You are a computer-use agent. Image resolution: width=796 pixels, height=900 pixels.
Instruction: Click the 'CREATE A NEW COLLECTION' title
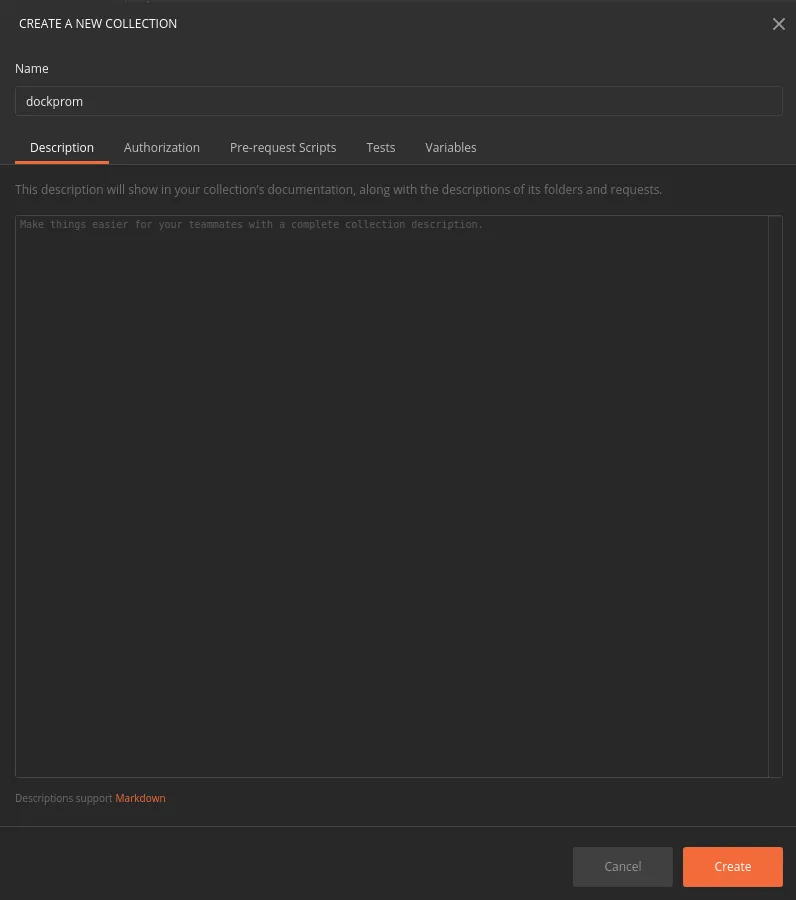point(98,24)
